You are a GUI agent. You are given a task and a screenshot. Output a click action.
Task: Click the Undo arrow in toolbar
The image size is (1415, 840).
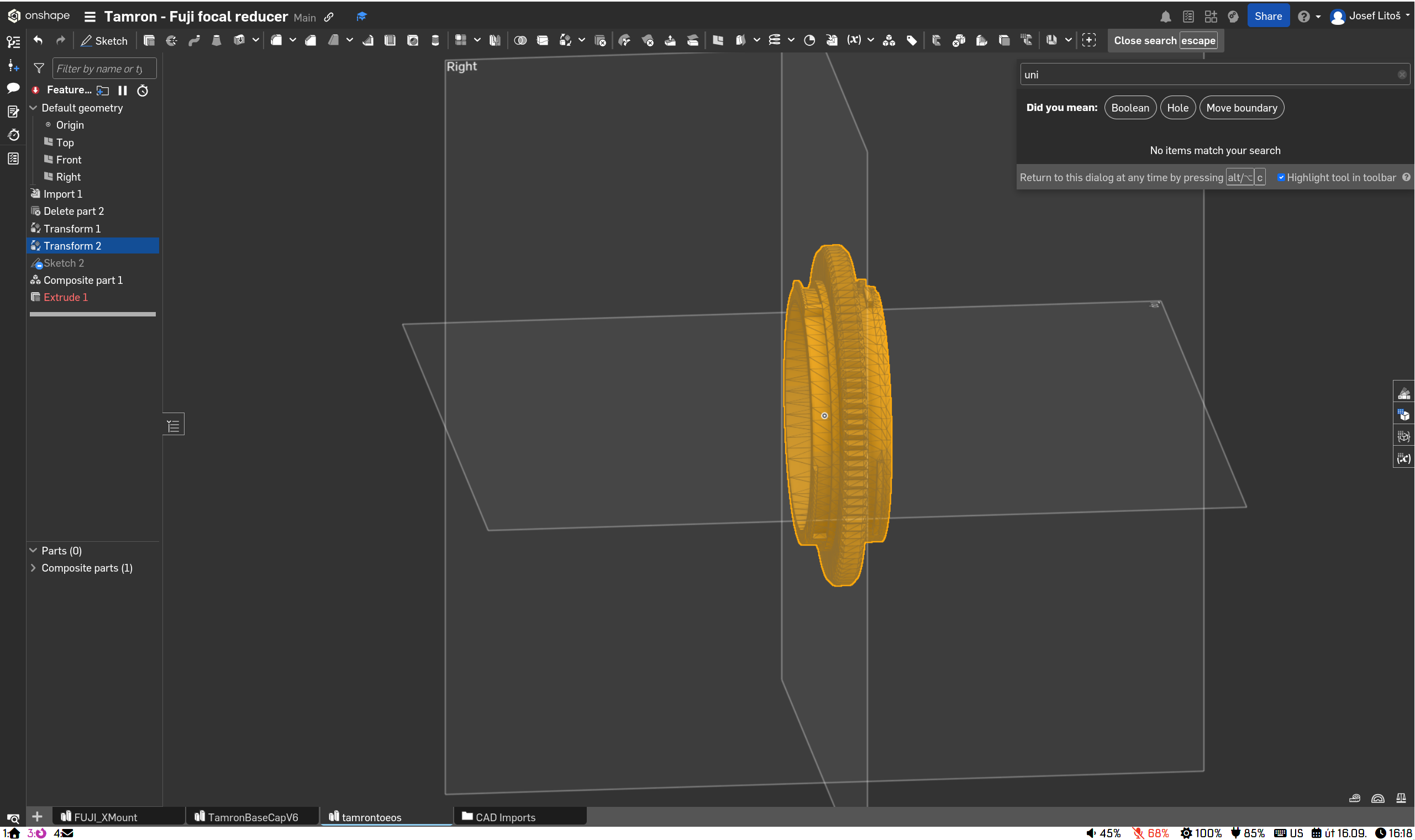[38, 40]
